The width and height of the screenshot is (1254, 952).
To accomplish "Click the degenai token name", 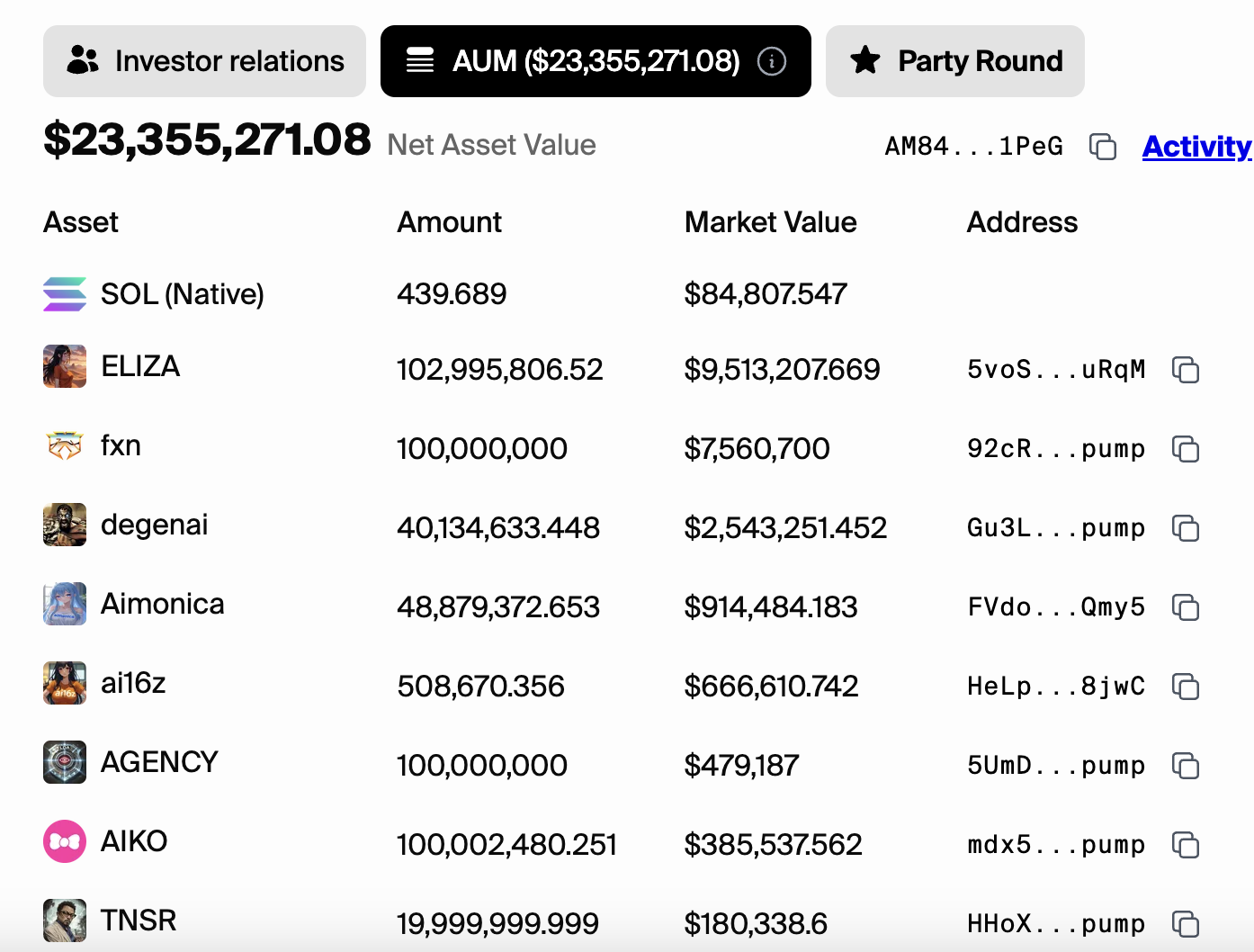I will click(x=154, y=525).
